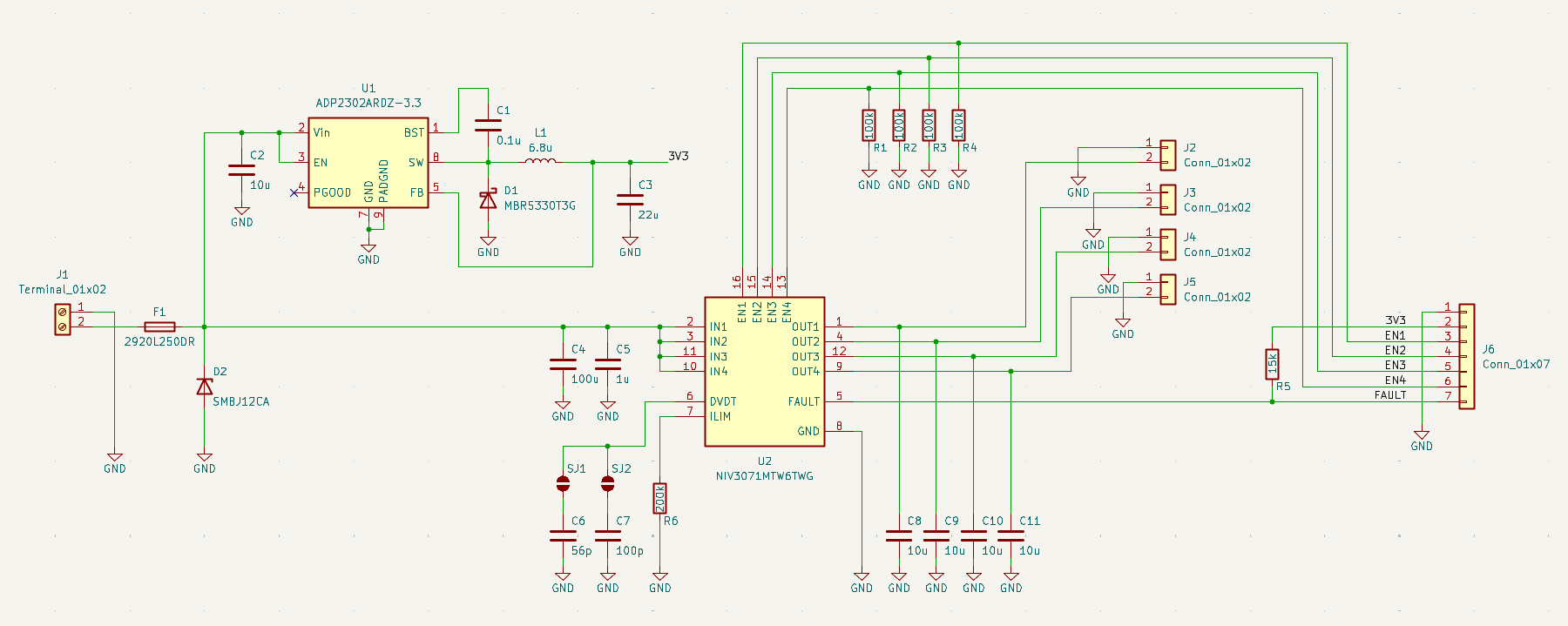Click the C3 22u output capacitor
This screenshot has height=626, width=1568.
(630, 199)
